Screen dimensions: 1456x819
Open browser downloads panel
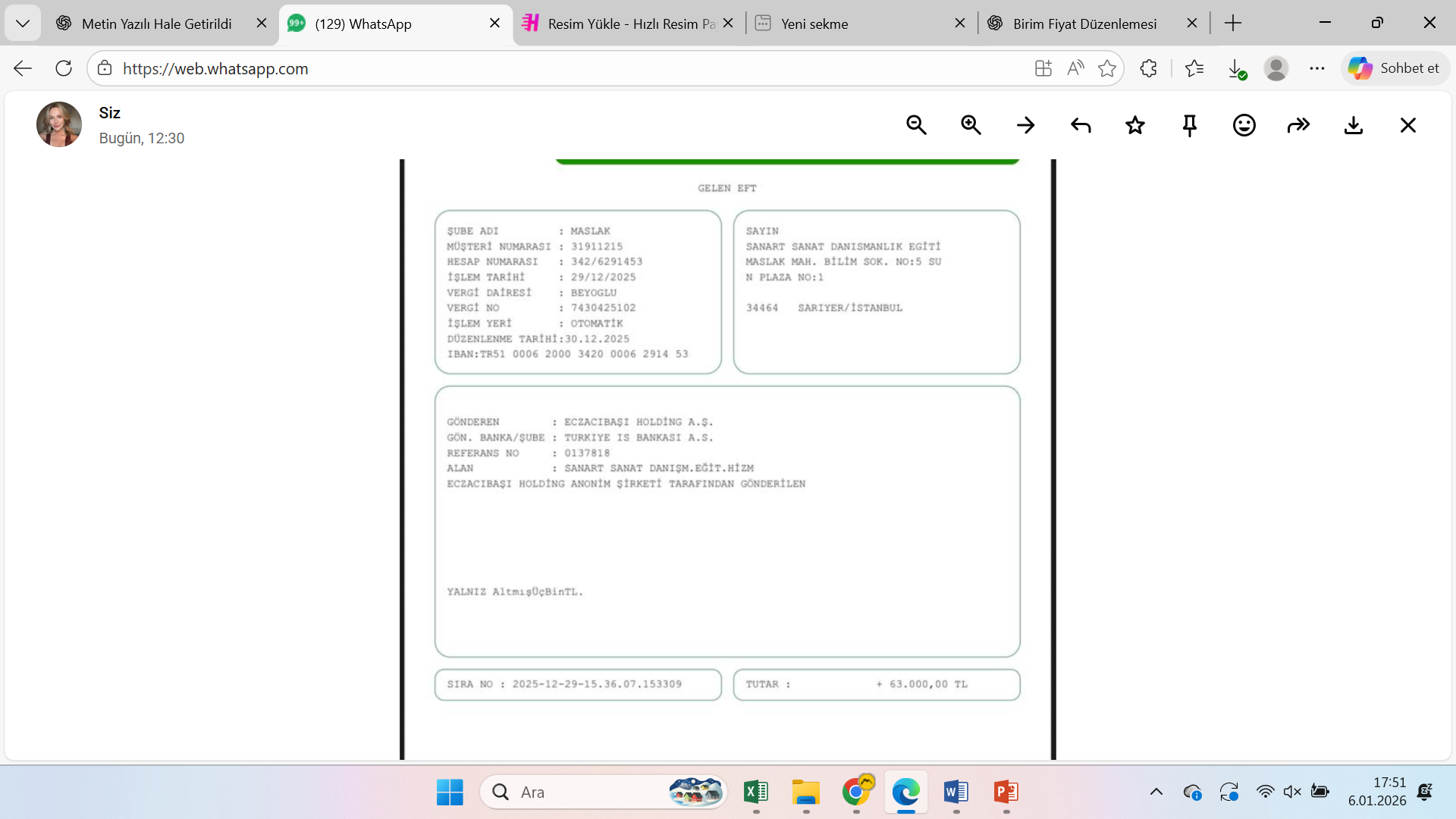click(1236, 69)
